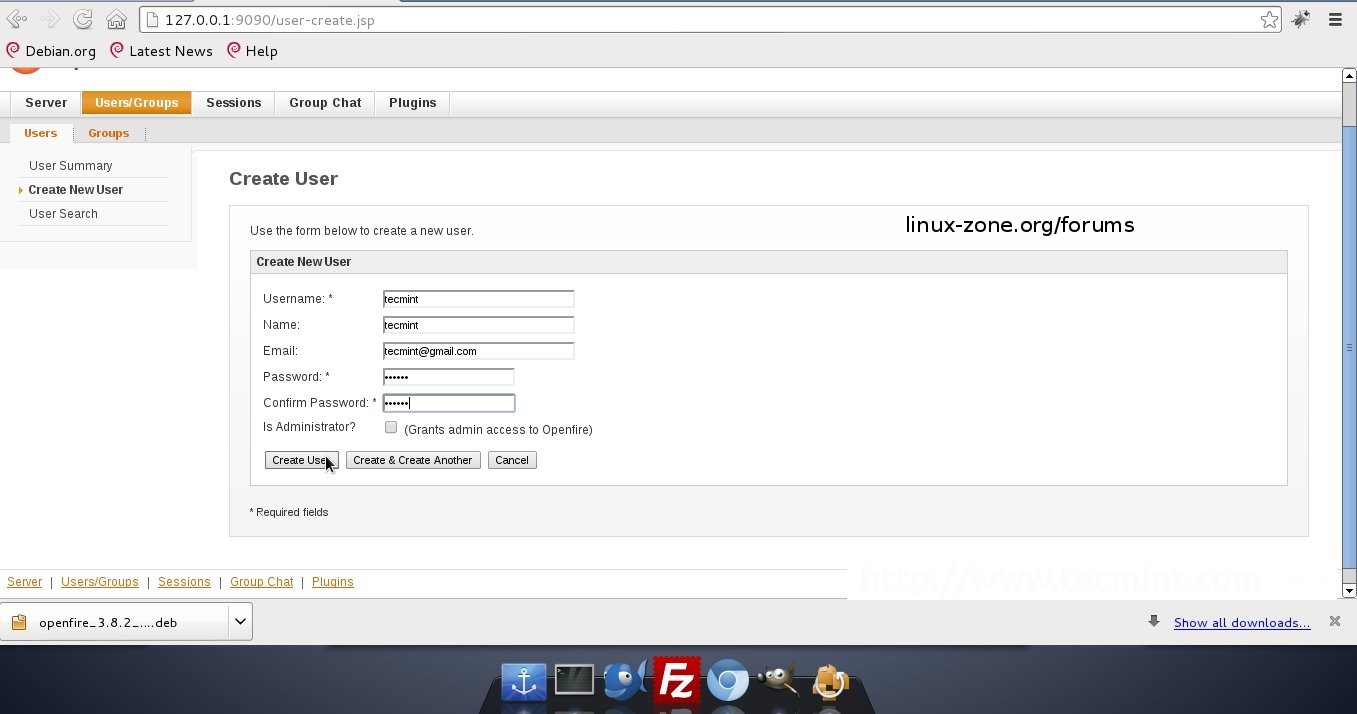Enable the Is Administrator checkbox
The width and height of the screenshot is (1357, 714).
[x=391, y=427]
